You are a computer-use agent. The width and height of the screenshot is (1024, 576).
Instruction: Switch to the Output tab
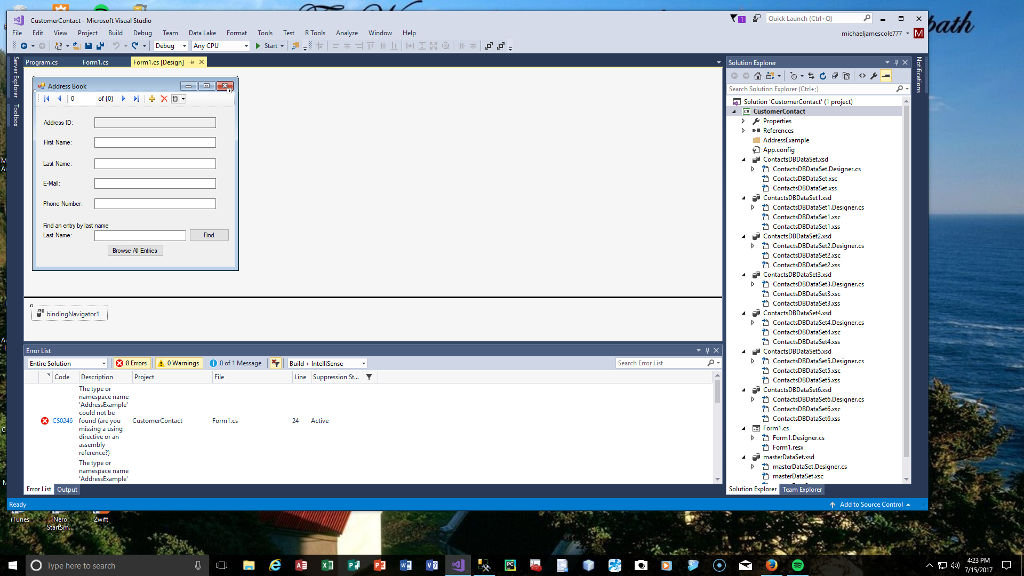[67, 489]
